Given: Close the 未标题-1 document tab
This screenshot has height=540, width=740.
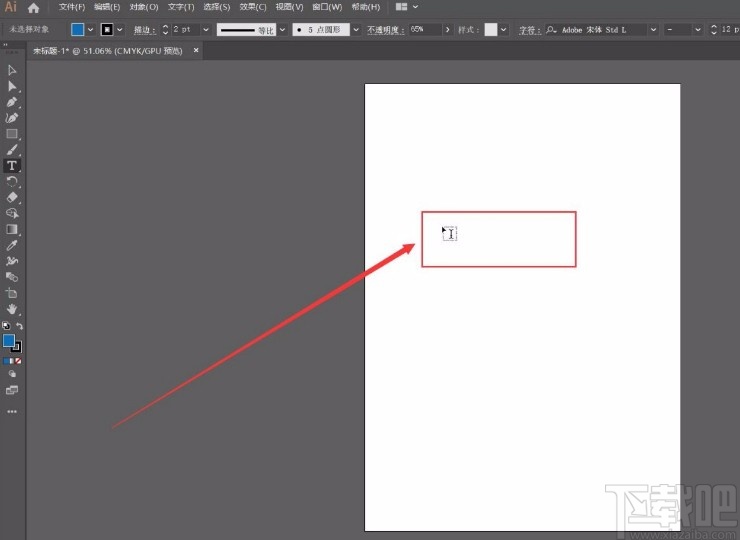Looking at the screenshot, I should tap(196, 50).
